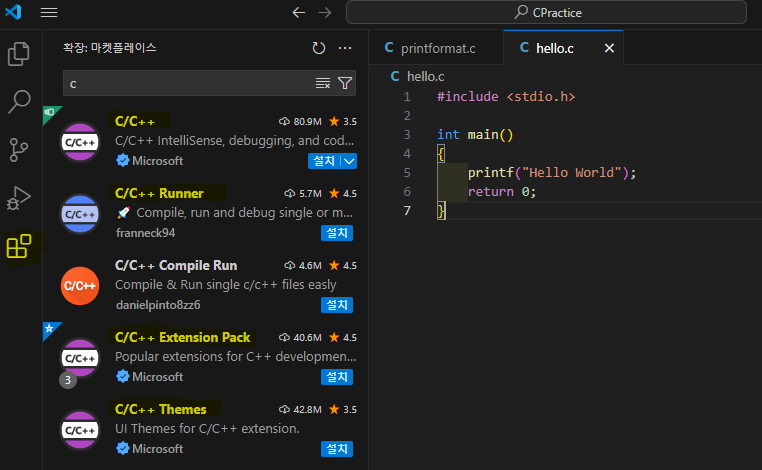Expand the C/C++ install dropdown arrow

(x=349, y=161)
